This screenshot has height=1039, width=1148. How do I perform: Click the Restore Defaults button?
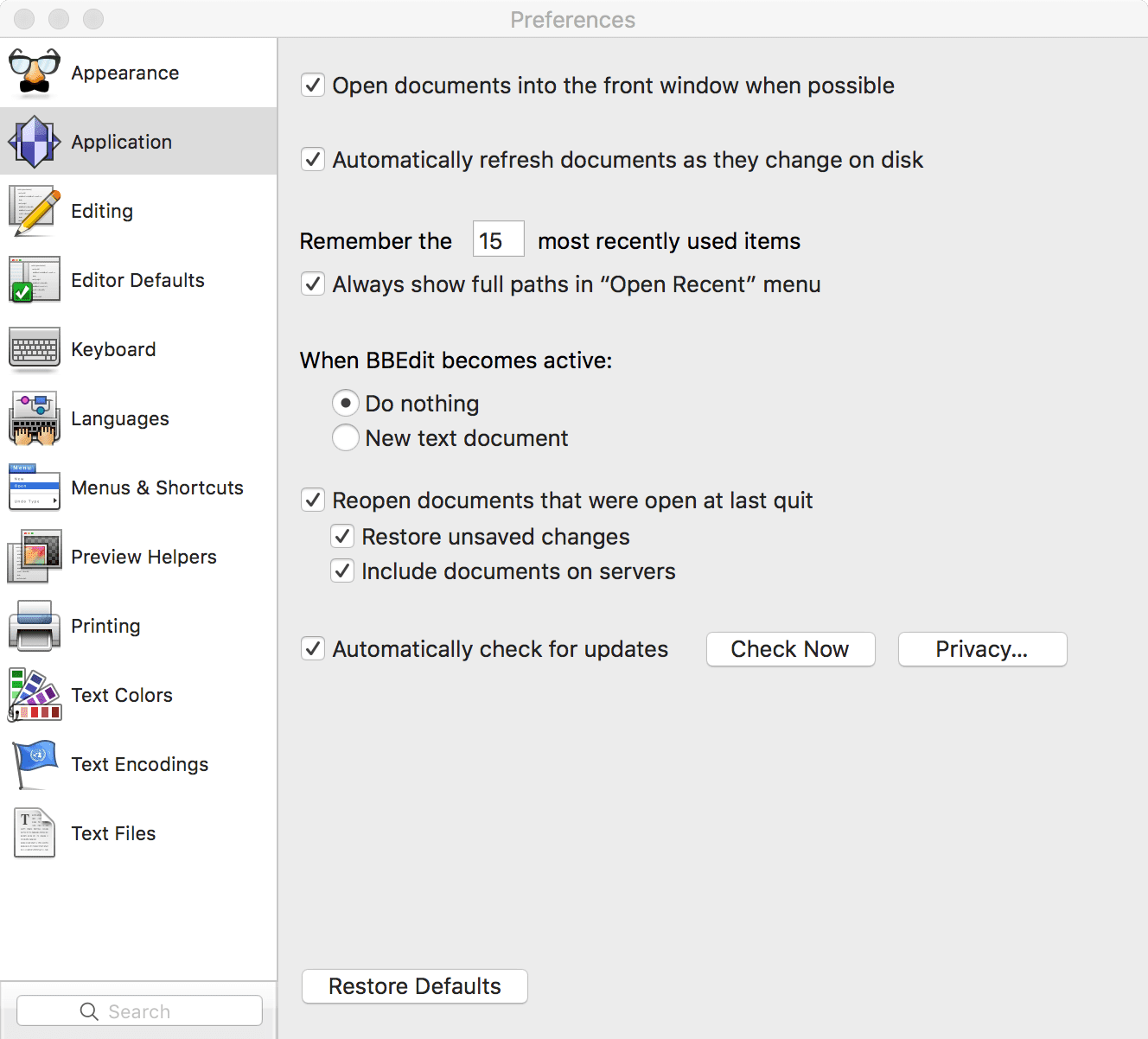[x=415, y=986]
